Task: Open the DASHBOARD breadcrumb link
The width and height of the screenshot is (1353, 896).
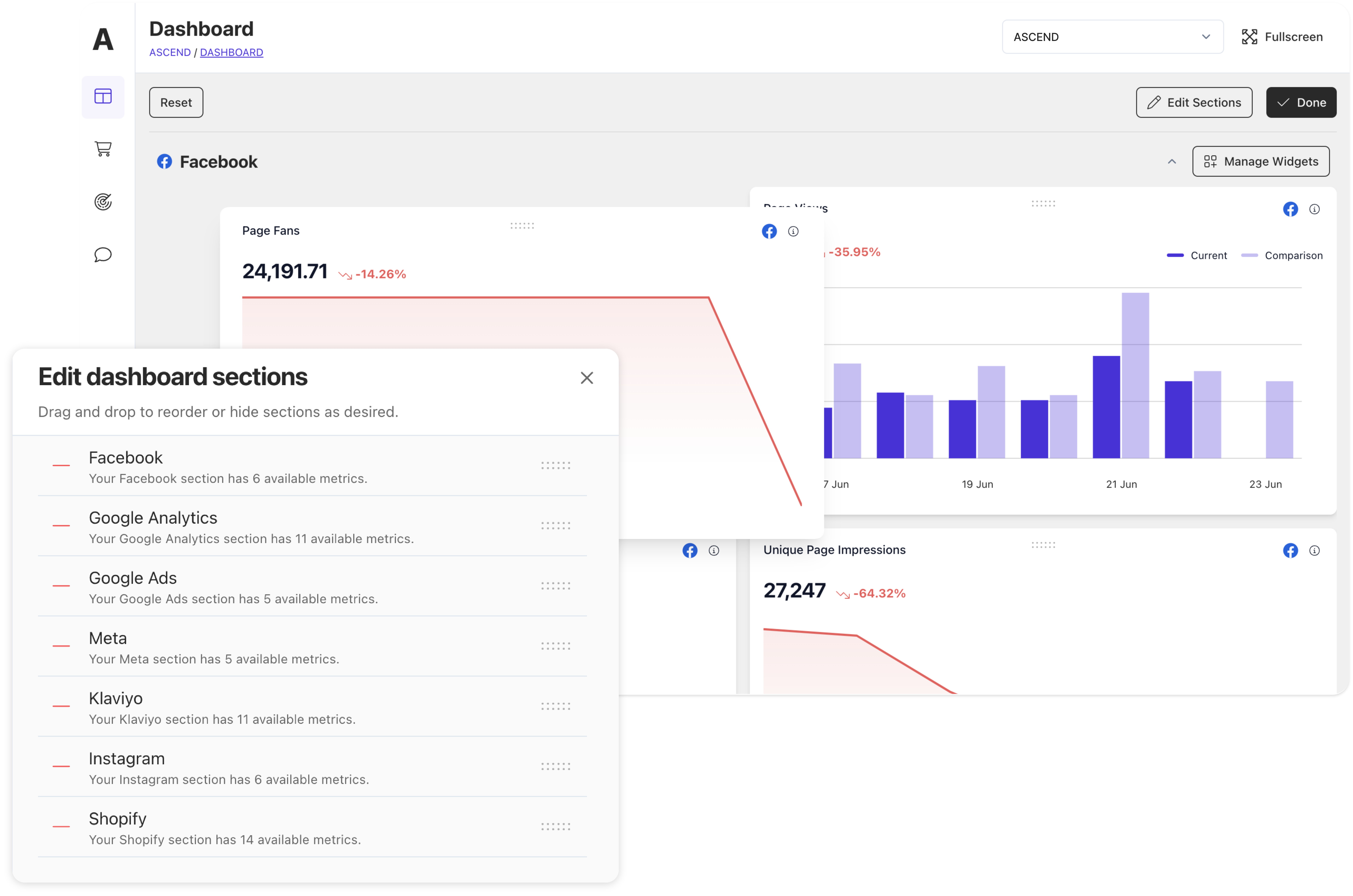Action: [x=232, y=52]
